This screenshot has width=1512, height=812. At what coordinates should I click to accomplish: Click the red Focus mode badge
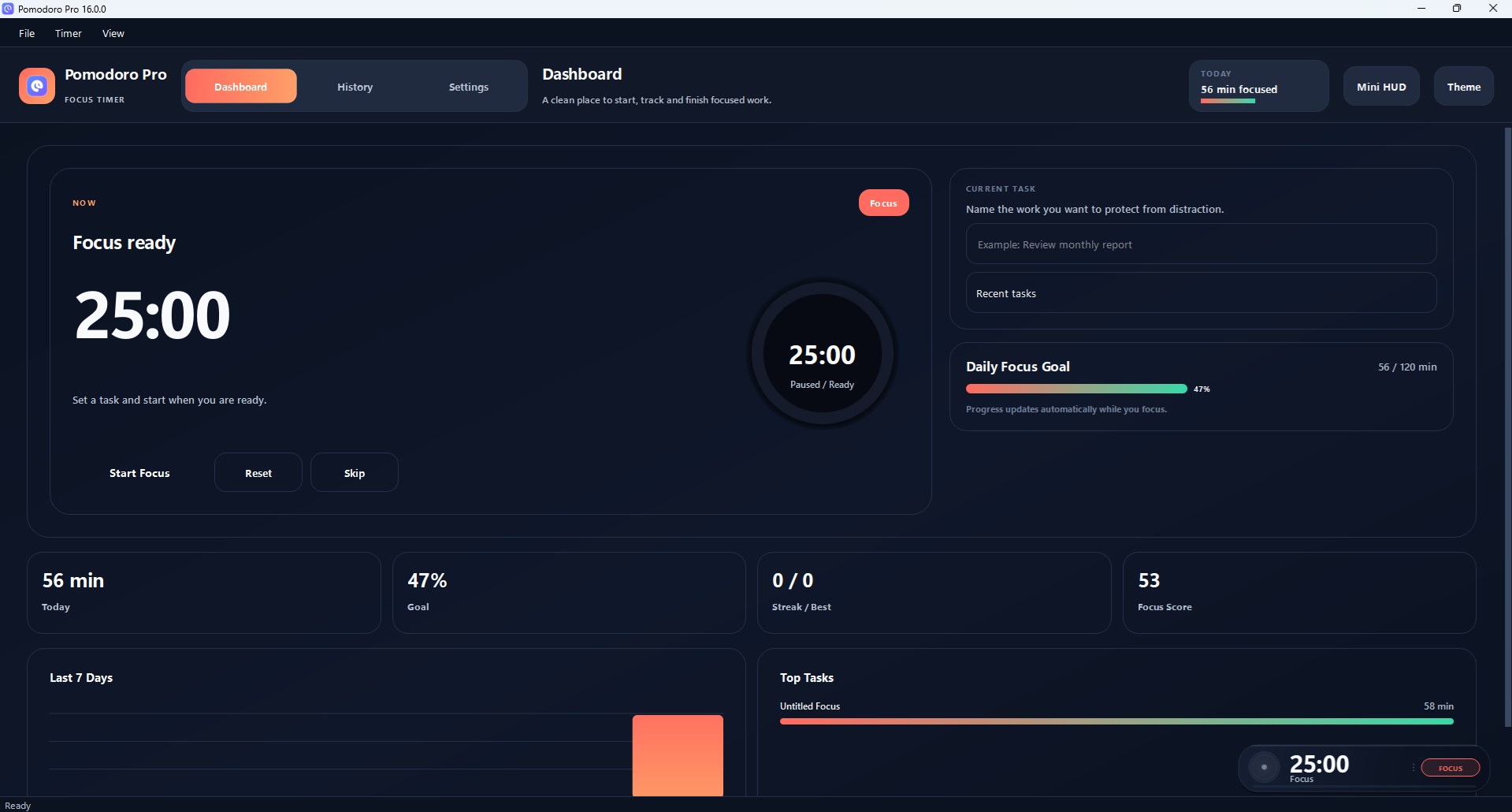[x=883, y=203]
